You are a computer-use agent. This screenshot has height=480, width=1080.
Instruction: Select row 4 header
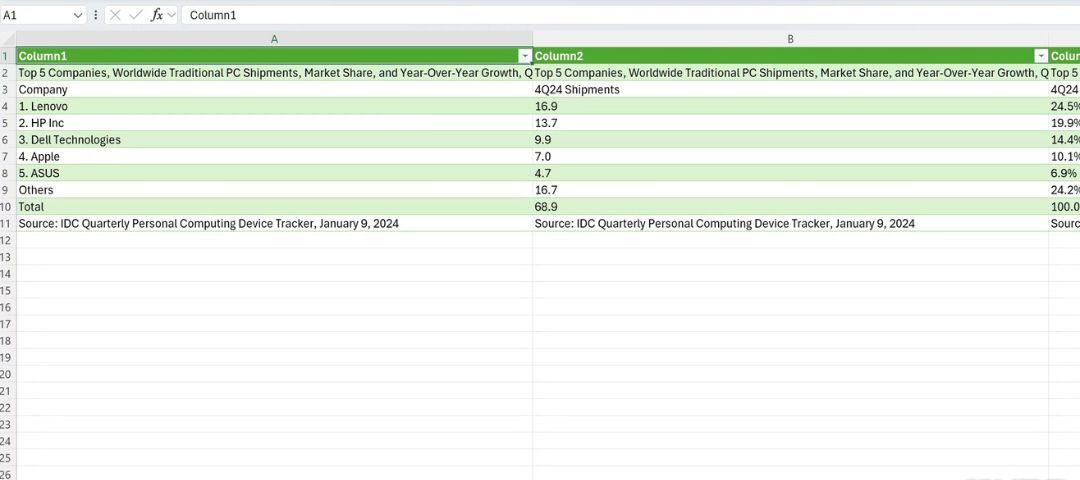tap(8, 106)
